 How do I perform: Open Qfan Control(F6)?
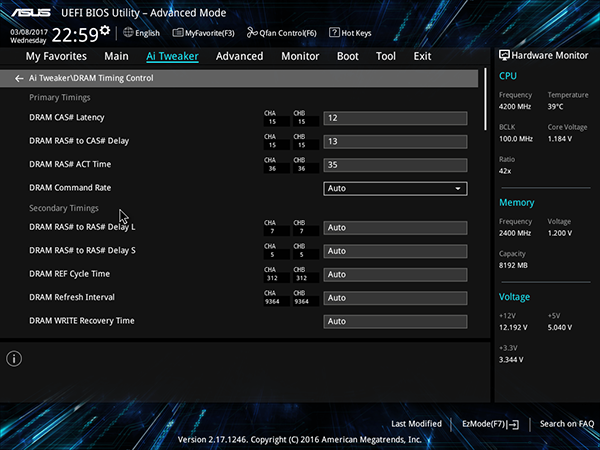[x=288, y=33]
